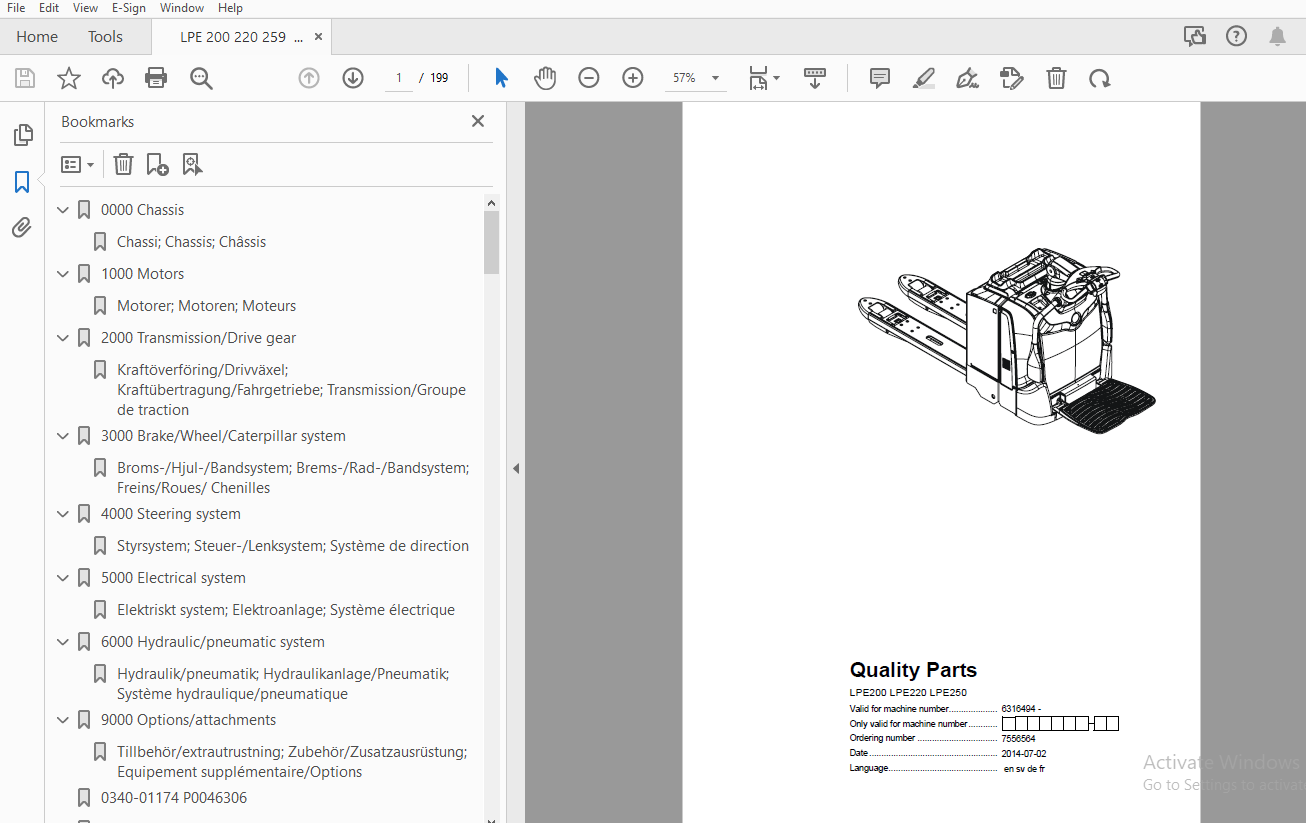The width and height of the screenshot is (1306, 823).
Task: Collapse 2000 Transmission/Drive gear bookmark
Action: point(63,338)
